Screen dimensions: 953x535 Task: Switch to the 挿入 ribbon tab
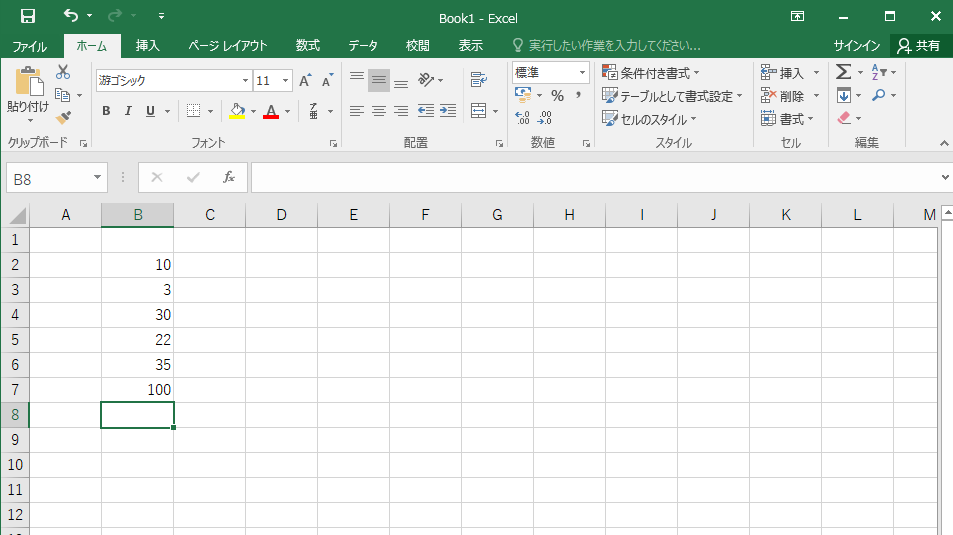click(x=147, y=46)
